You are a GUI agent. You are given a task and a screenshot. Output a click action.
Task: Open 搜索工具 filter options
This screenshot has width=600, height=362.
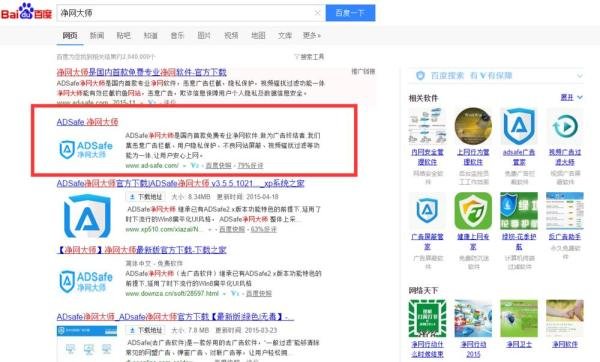coord(309,57)
